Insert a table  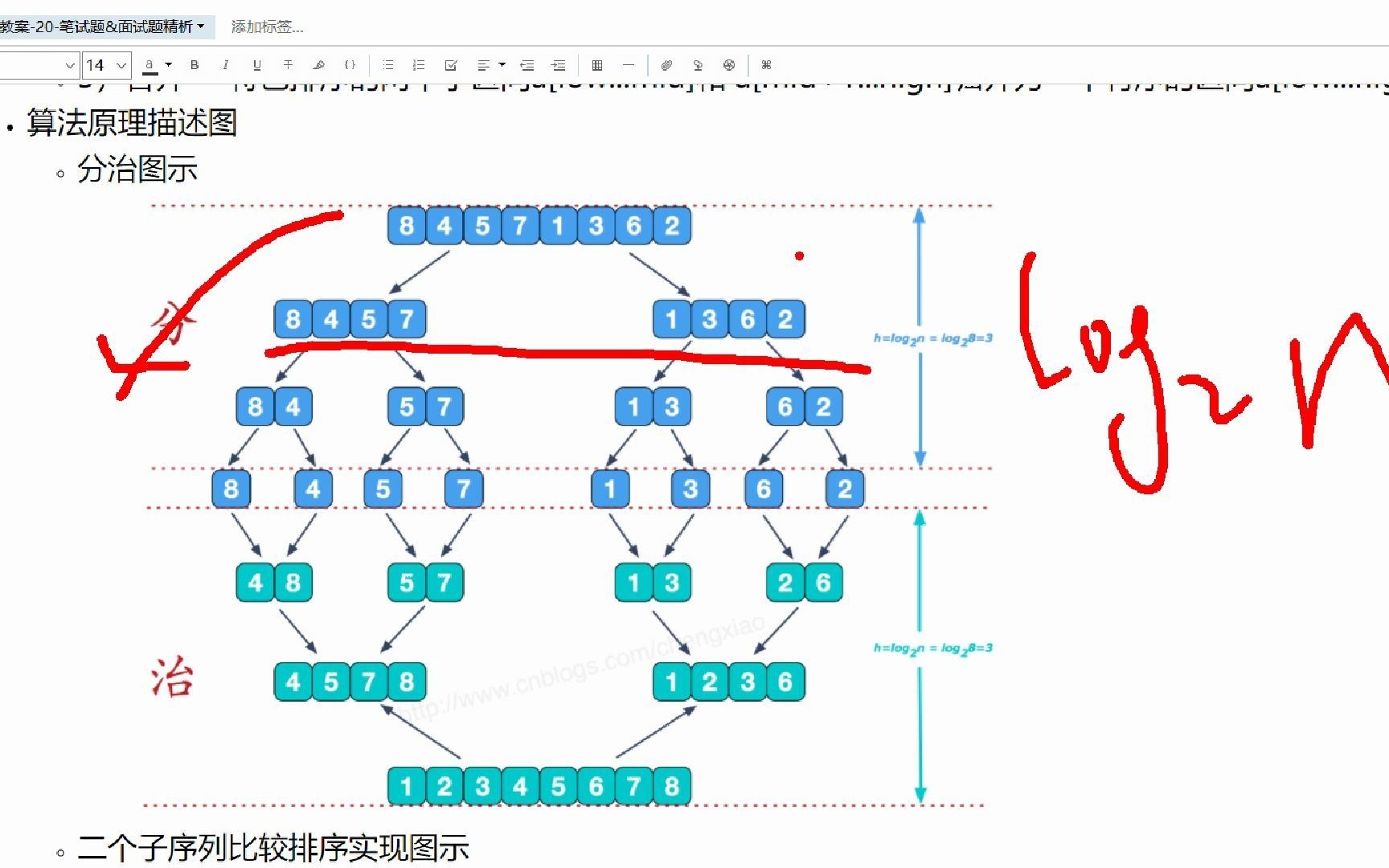(596, 65)
